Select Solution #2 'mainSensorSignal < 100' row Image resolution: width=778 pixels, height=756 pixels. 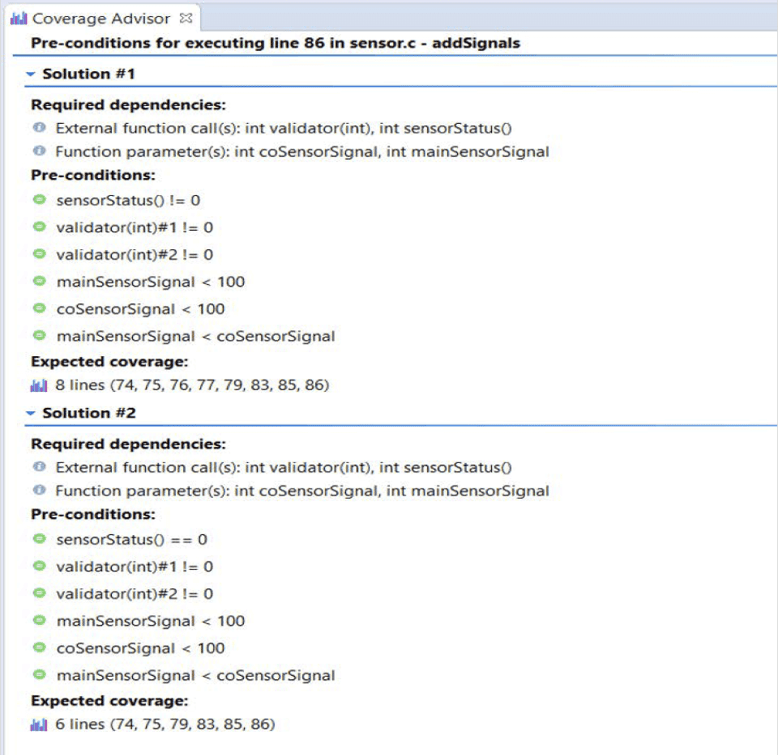coord(151,621)
